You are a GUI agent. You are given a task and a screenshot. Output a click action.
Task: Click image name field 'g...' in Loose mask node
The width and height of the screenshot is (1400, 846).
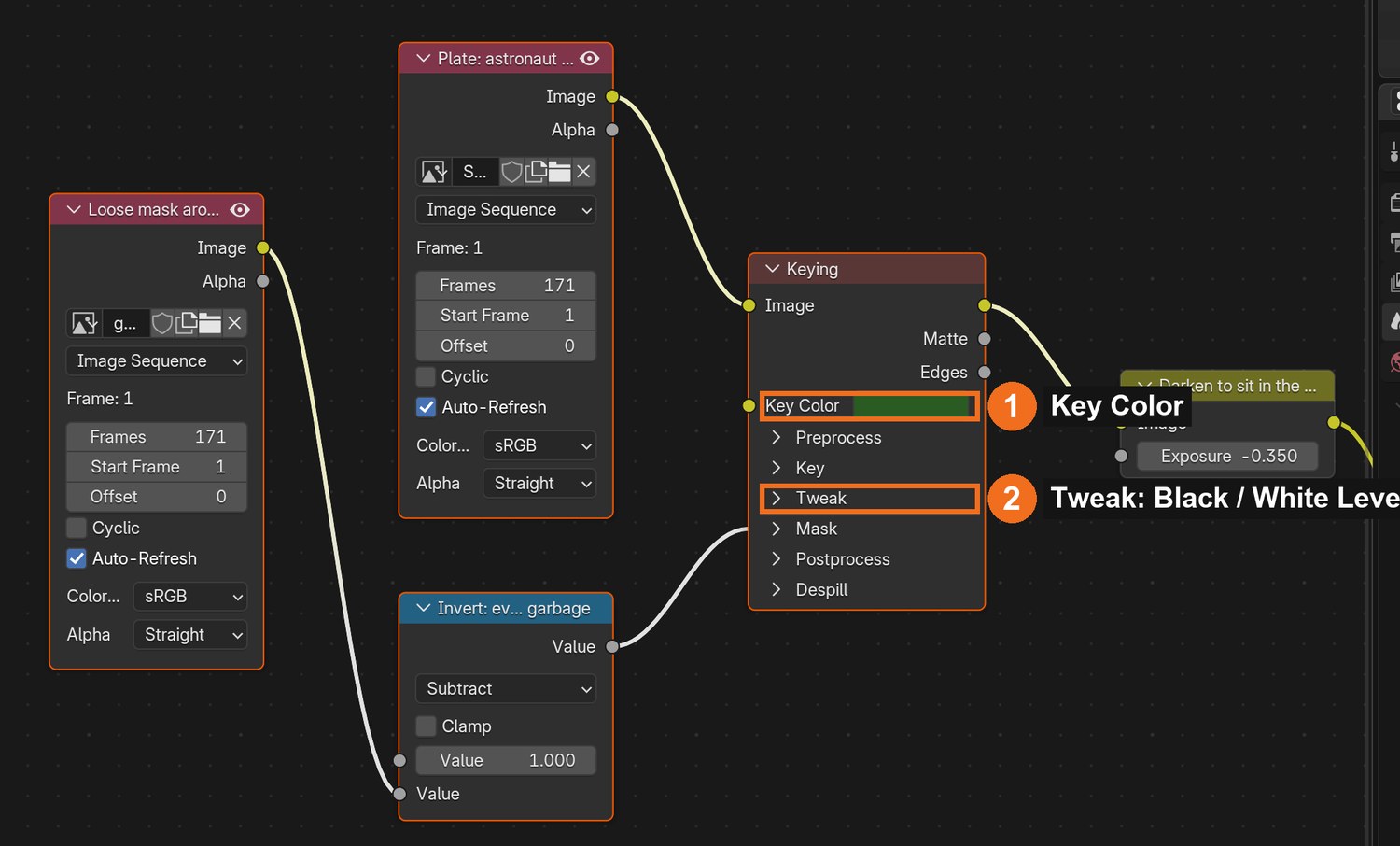pyautogui.click(x=126, y=323)
